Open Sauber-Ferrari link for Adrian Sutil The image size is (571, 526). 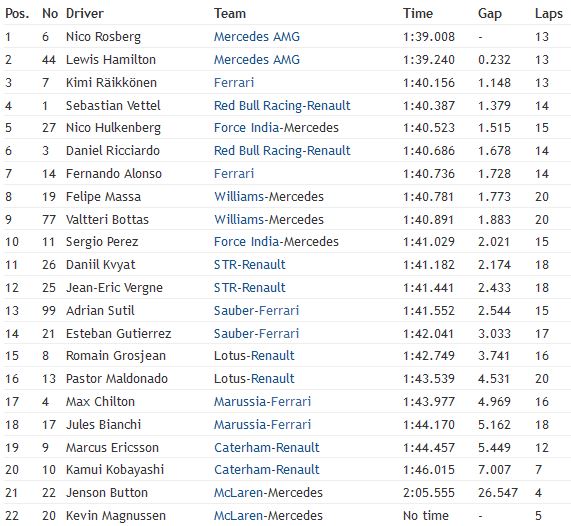point(256,311)
